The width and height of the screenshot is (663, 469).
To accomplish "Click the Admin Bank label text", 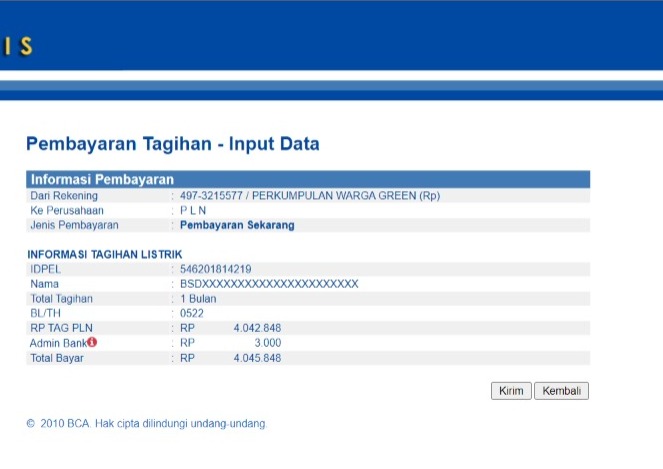I will (x=58, y=343).
